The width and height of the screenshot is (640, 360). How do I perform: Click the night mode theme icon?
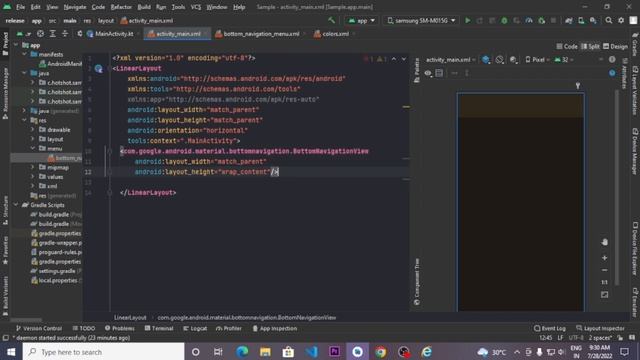(x=513, y=60)
